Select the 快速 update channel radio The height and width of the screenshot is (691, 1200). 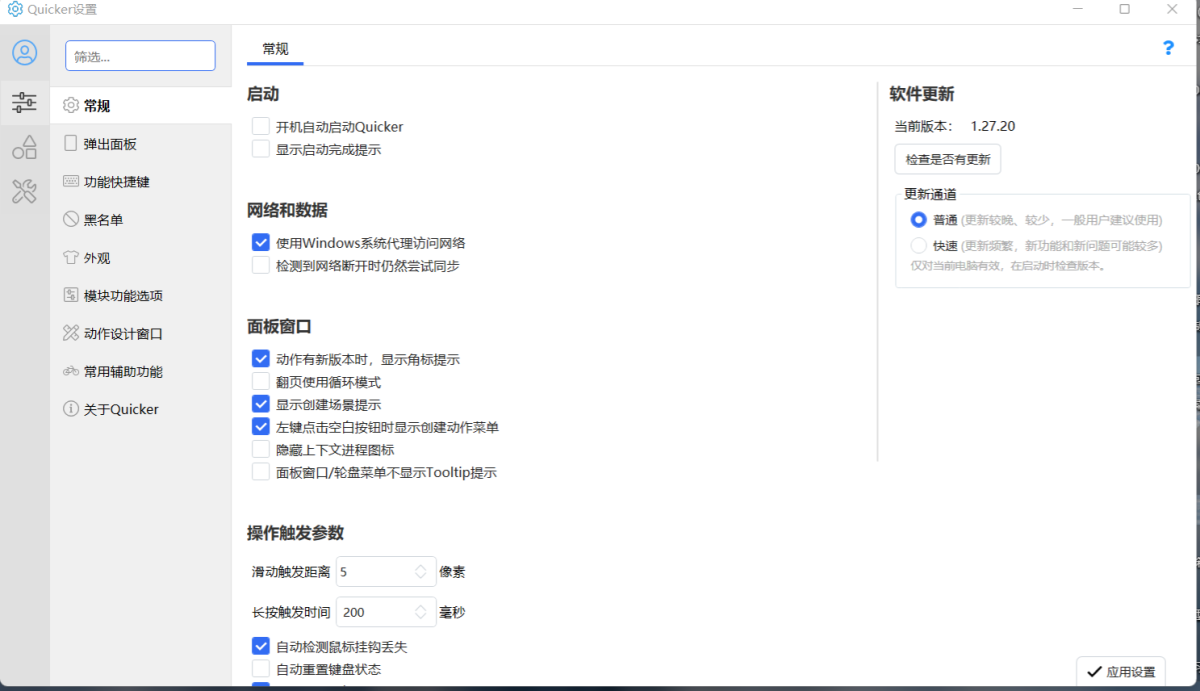point(919,246)
